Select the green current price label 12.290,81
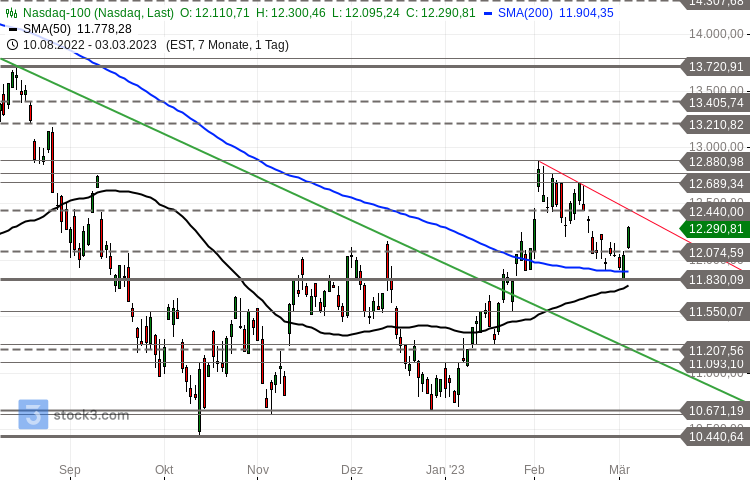Viewport: 750px width, 480px height. pos(715,229)
